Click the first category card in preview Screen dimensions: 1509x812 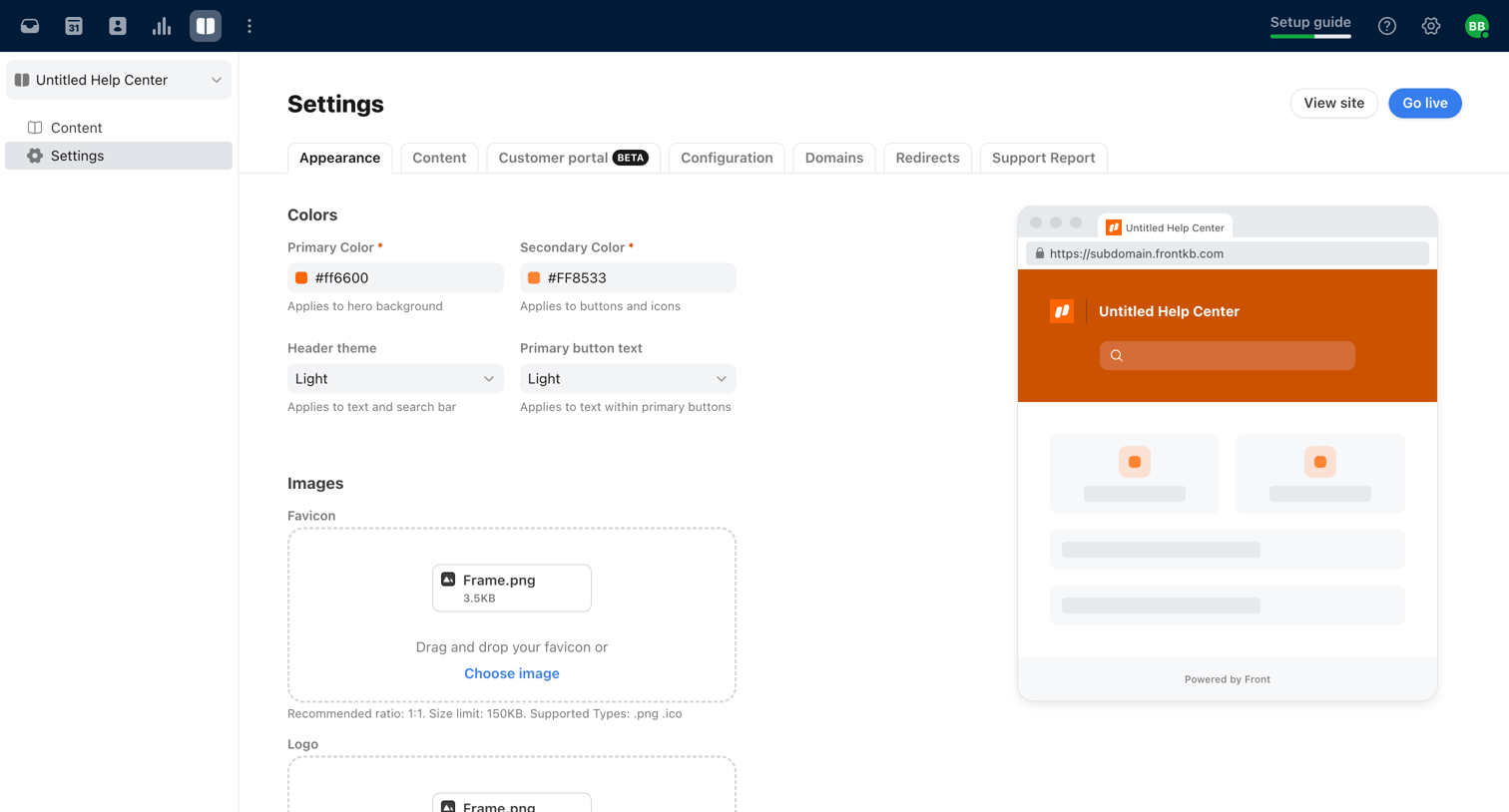click(1135, 474)
